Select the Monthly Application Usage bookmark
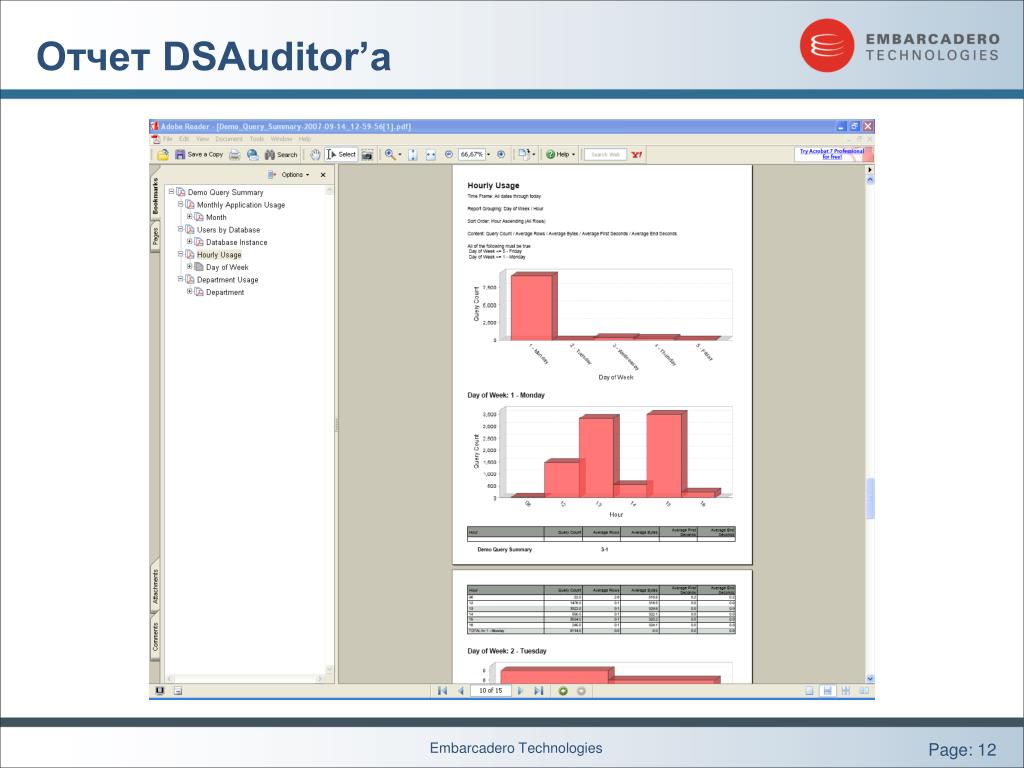The width and height of the screenshot is (1024, 768). (x=241, y=205)
